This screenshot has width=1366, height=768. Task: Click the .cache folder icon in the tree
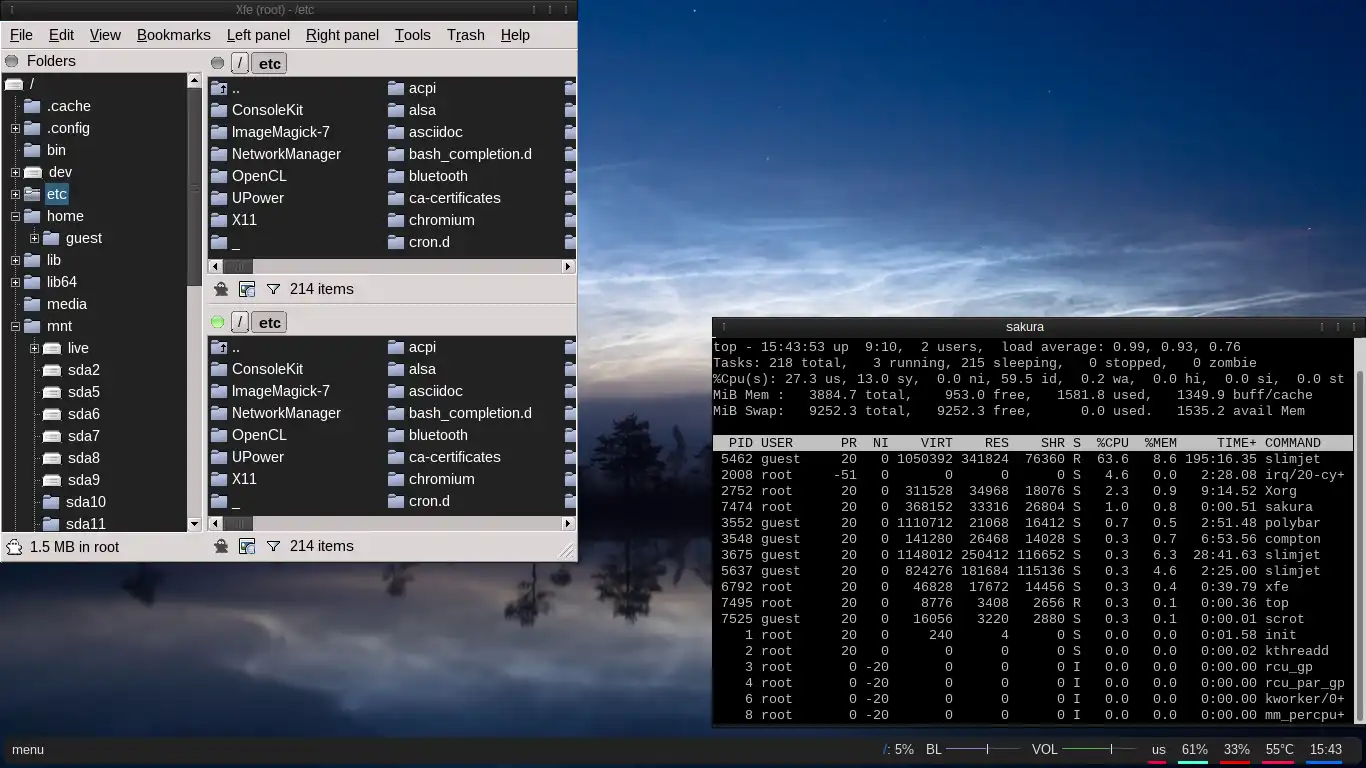point(33,106)
